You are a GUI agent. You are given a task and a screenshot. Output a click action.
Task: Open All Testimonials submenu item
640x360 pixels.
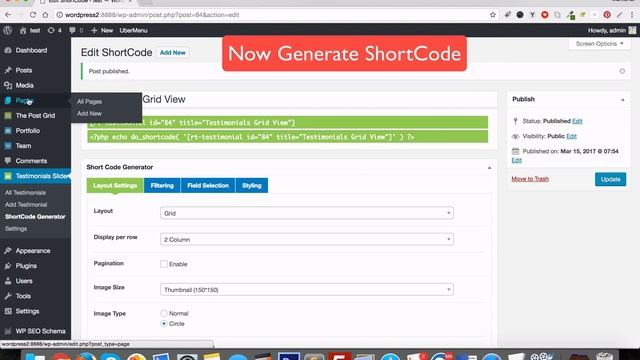tap(25, 193)
